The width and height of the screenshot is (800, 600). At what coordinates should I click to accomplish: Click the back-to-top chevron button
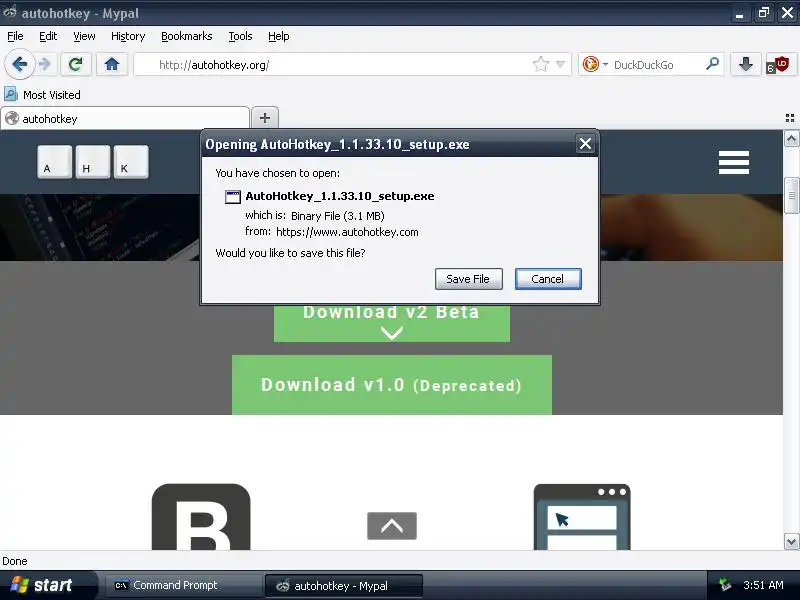click(392, 526)
